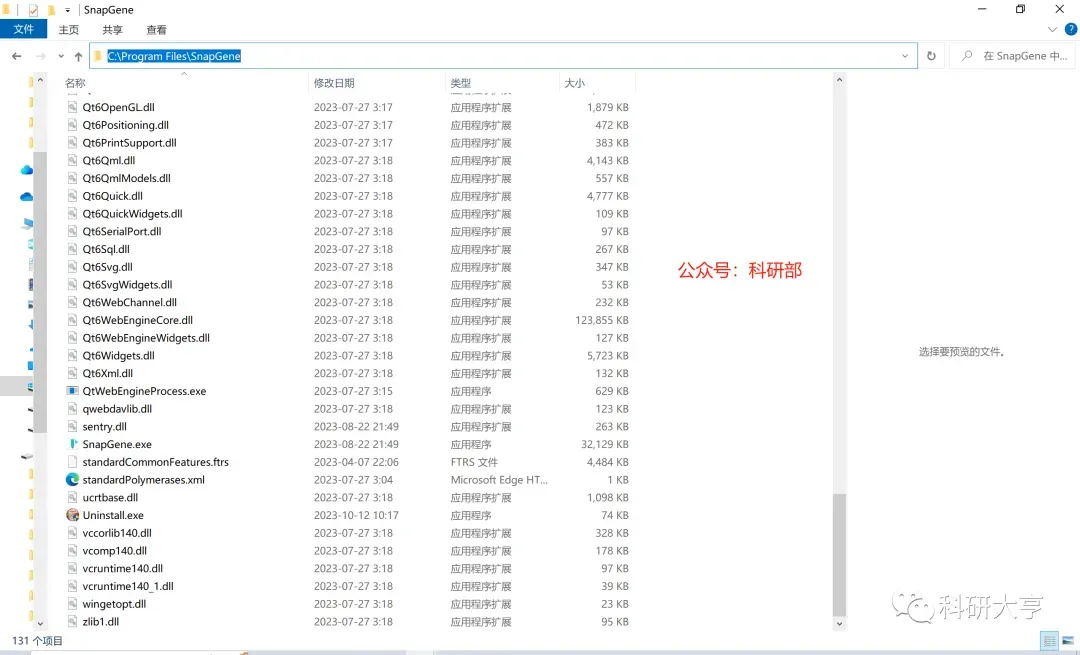1080x655 pixels.
Task: Switch to details view icon in status bar
Action: click(1050, 641)
